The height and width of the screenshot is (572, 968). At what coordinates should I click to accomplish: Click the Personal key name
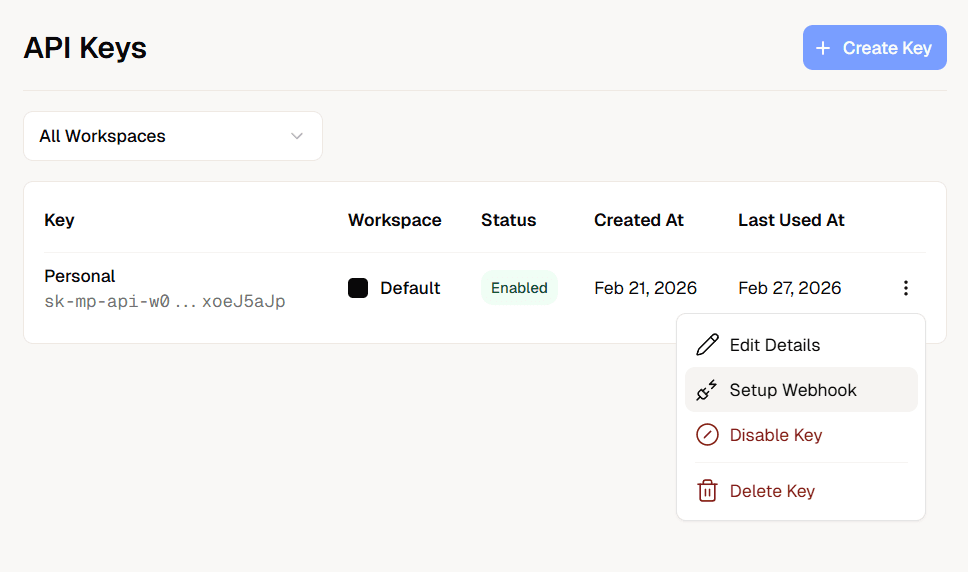pyautogui.click(x=80, y=276)
